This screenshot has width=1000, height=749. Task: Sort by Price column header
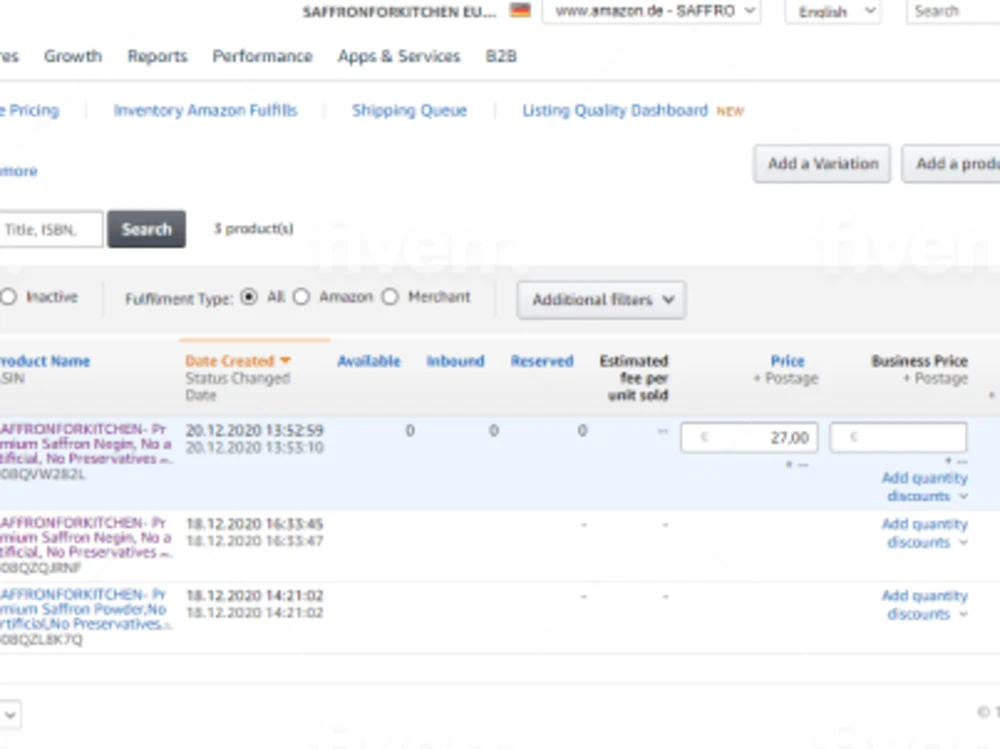click(788, 361)
